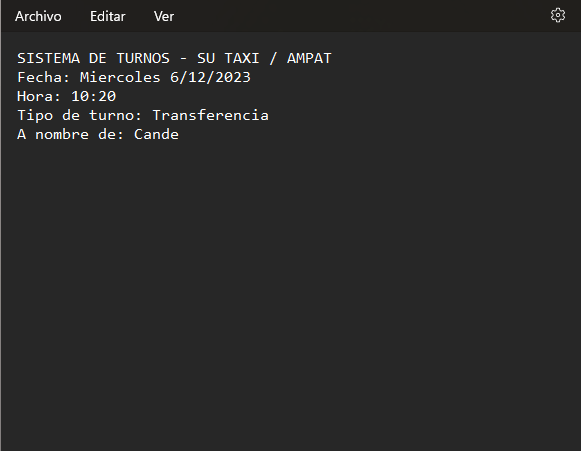Place cursor on Fecha label

44,77
